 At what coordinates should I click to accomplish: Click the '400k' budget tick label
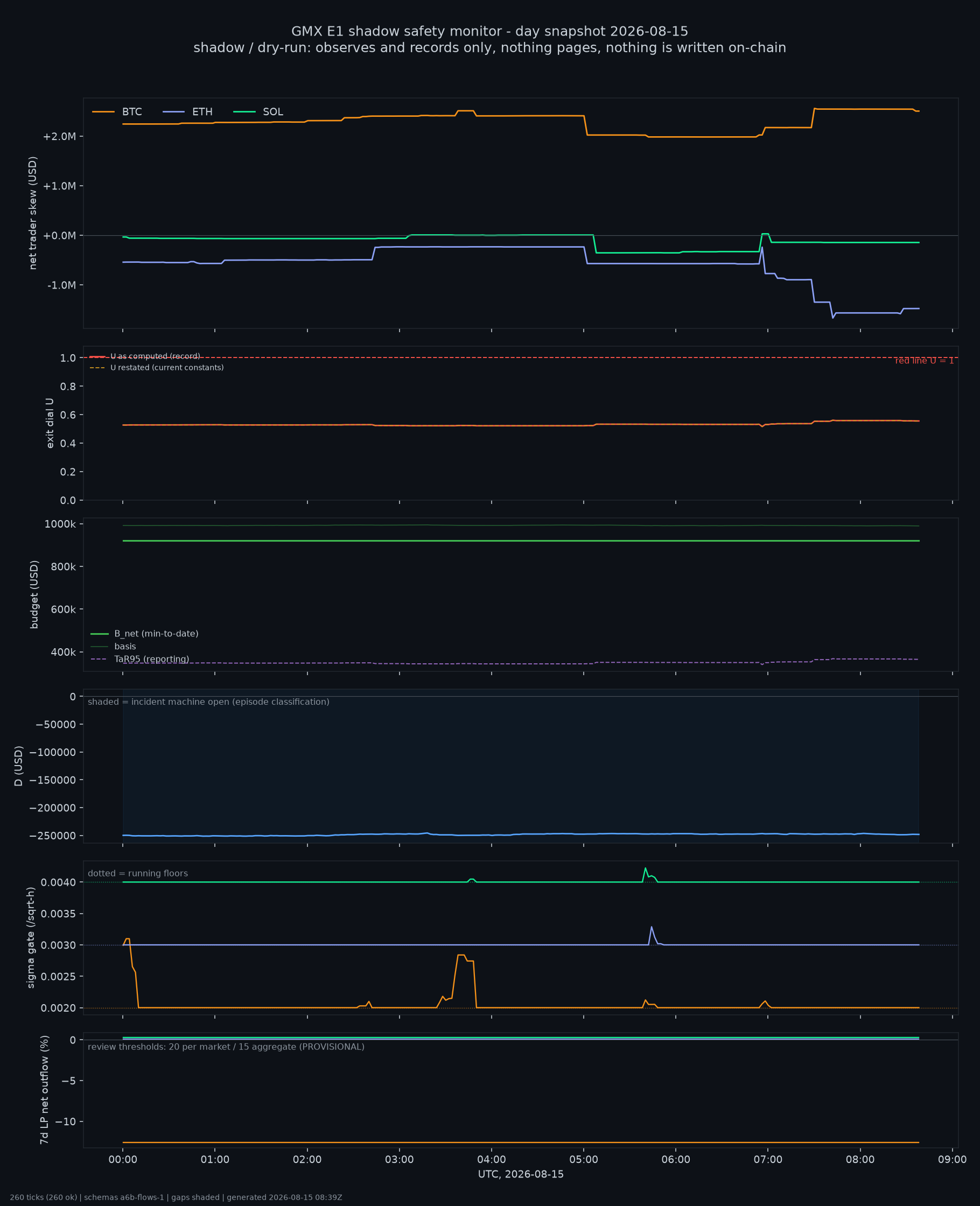click(63, 652)
